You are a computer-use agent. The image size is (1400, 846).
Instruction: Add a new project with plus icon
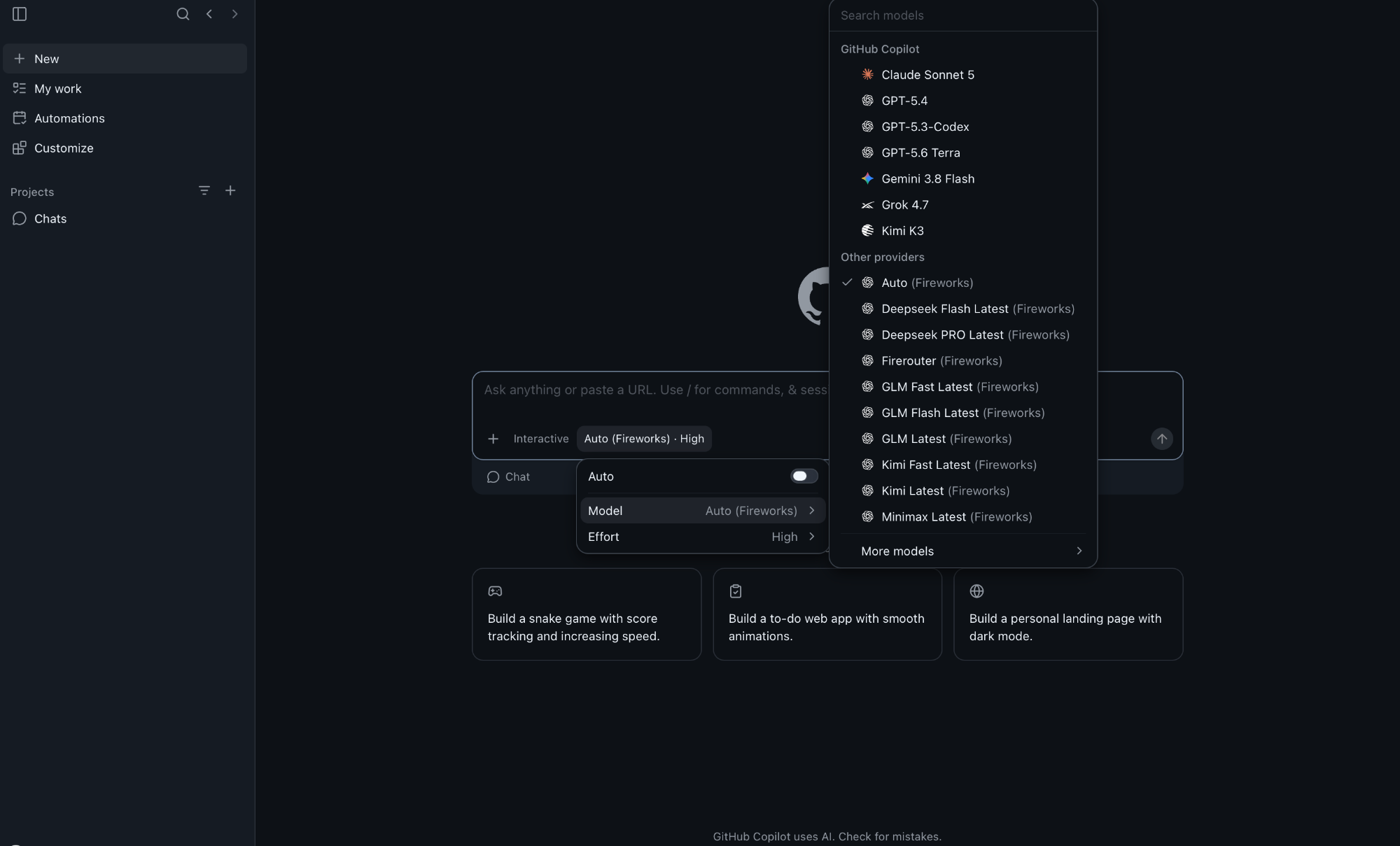(x=230, y=190)
